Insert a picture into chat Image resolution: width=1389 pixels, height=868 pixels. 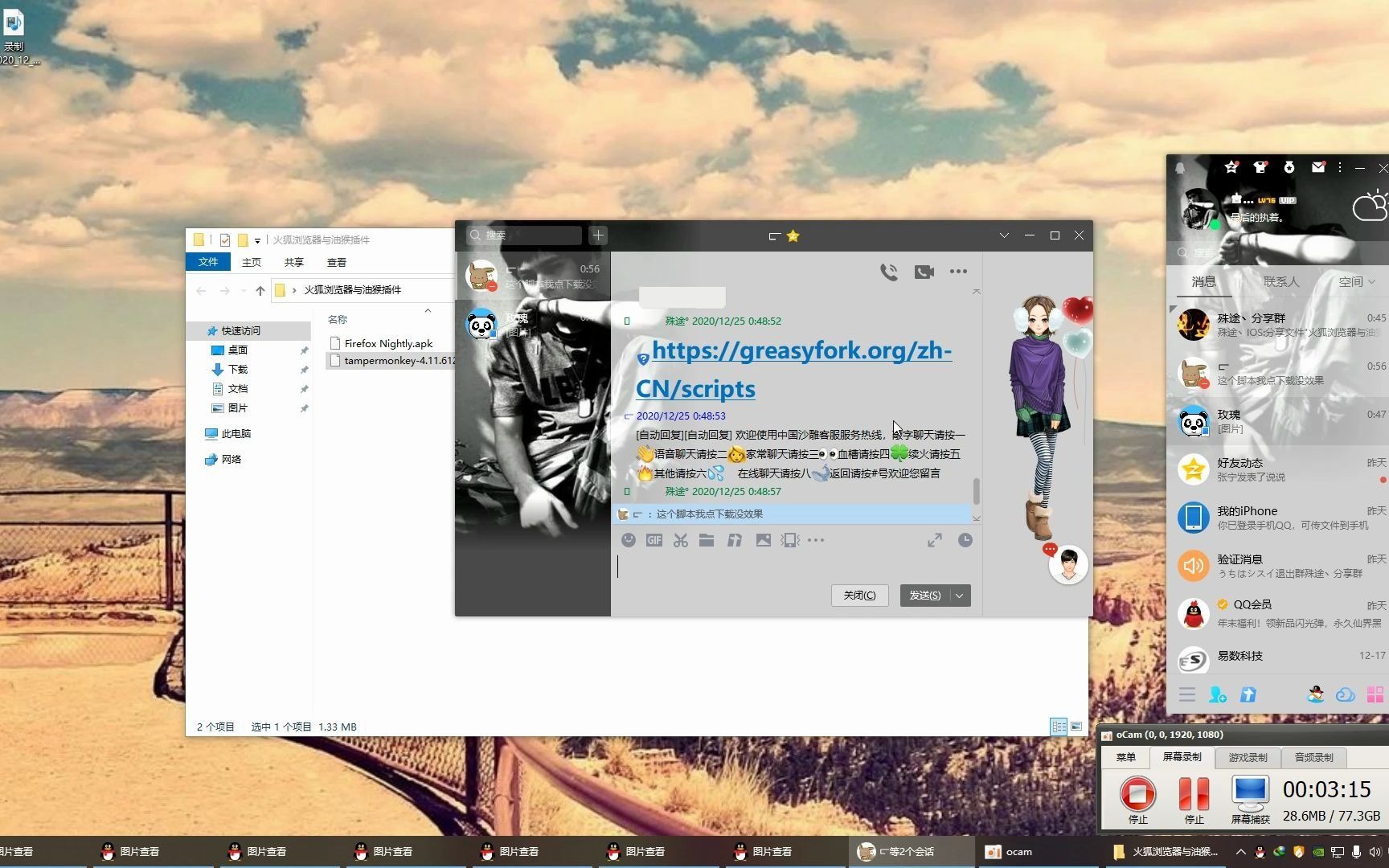[x=763, y=540]
